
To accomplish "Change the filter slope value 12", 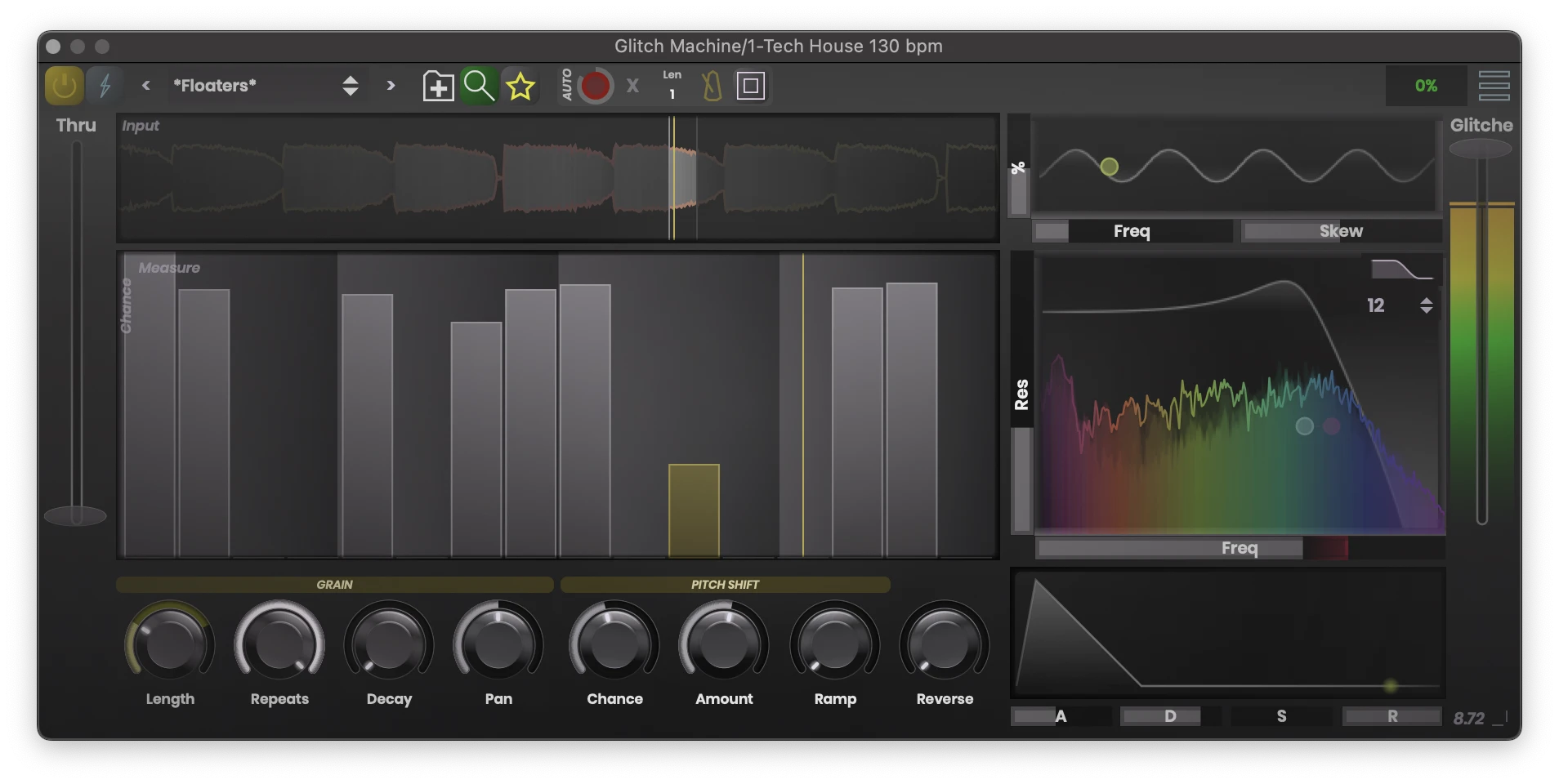I will point(1426,305).
